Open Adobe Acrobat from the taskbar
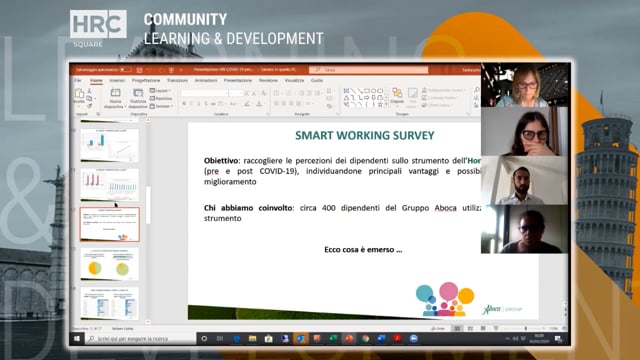 397,338
